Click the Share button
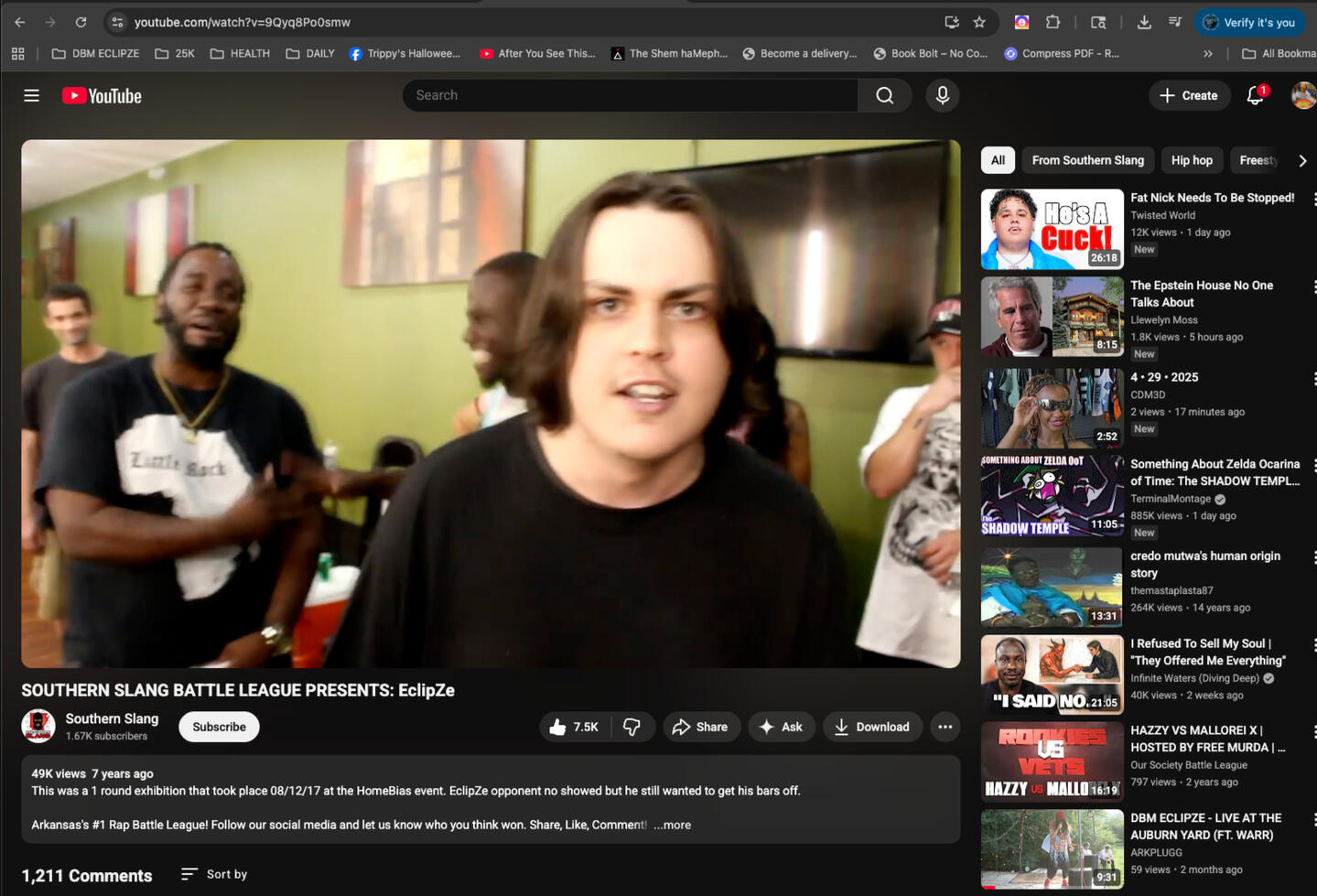1317x896 pixels. pyautogui.click(x=700, y=727)
